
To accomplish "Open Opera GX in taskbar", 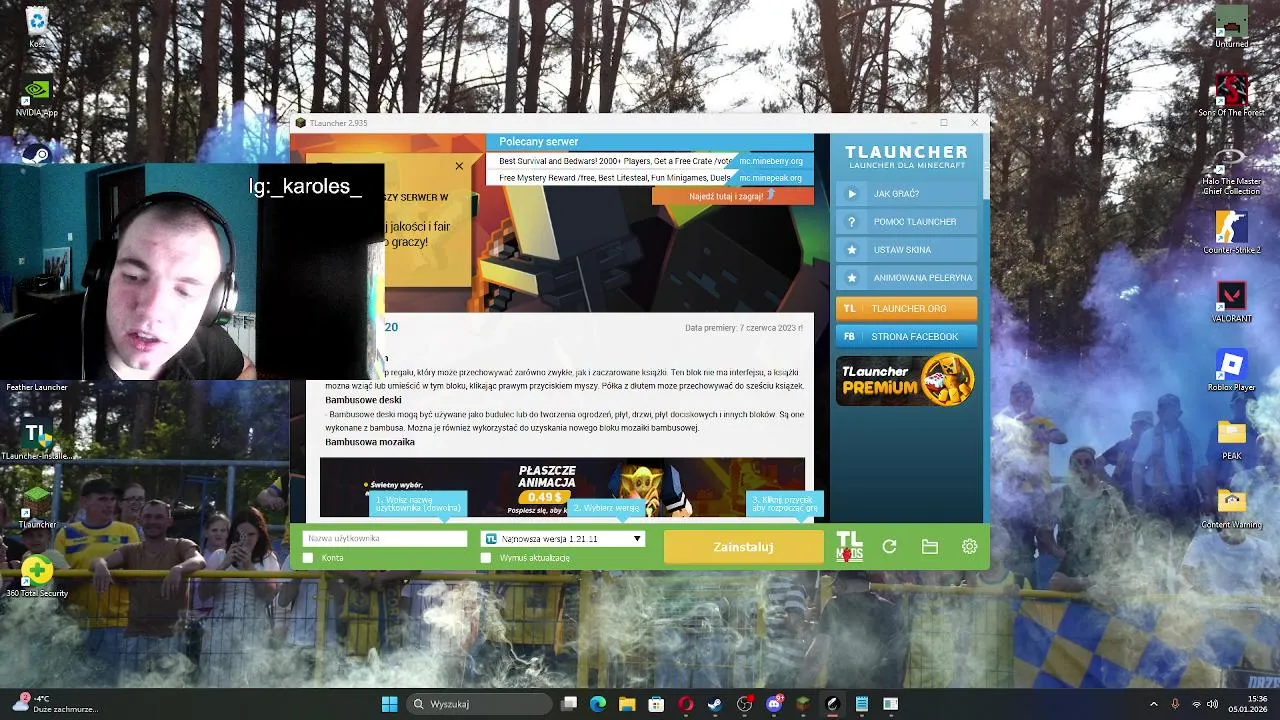I will (686, 704).
